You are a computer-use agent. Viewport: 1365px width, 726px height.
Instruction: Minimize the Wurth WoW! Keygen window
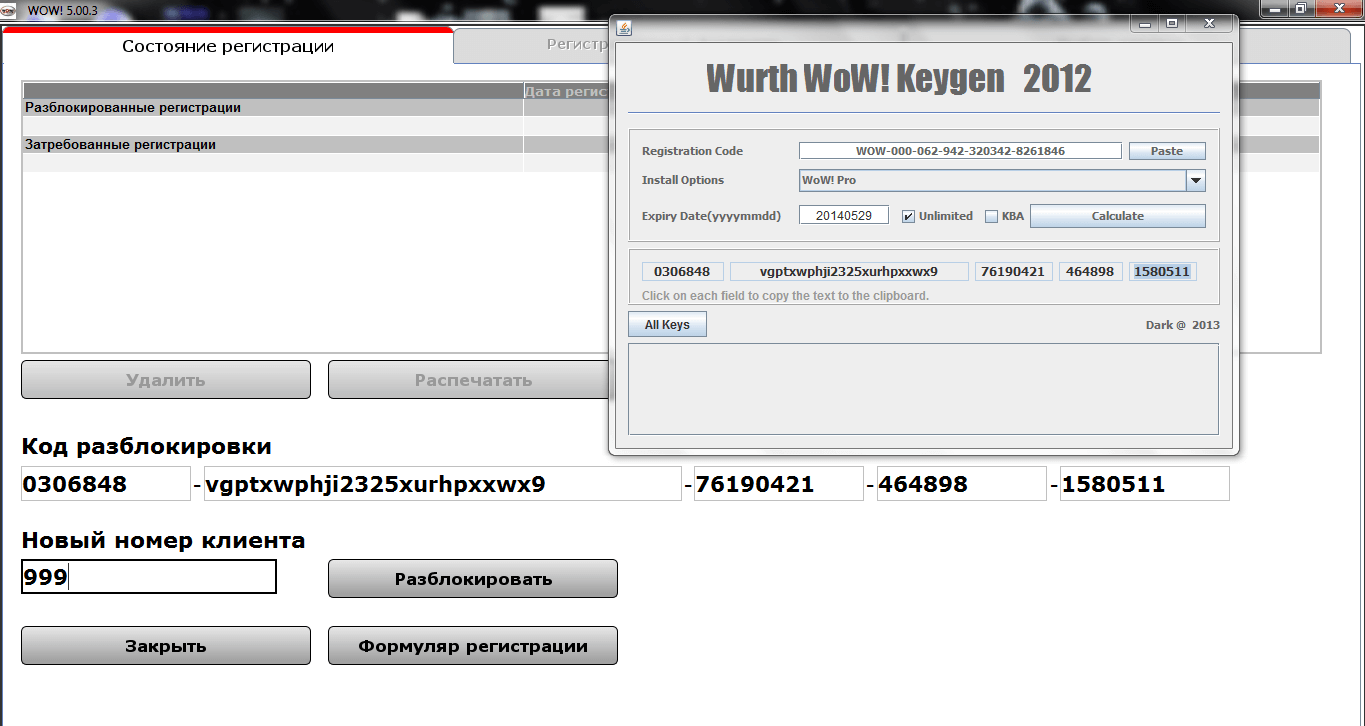[1144, 23]
